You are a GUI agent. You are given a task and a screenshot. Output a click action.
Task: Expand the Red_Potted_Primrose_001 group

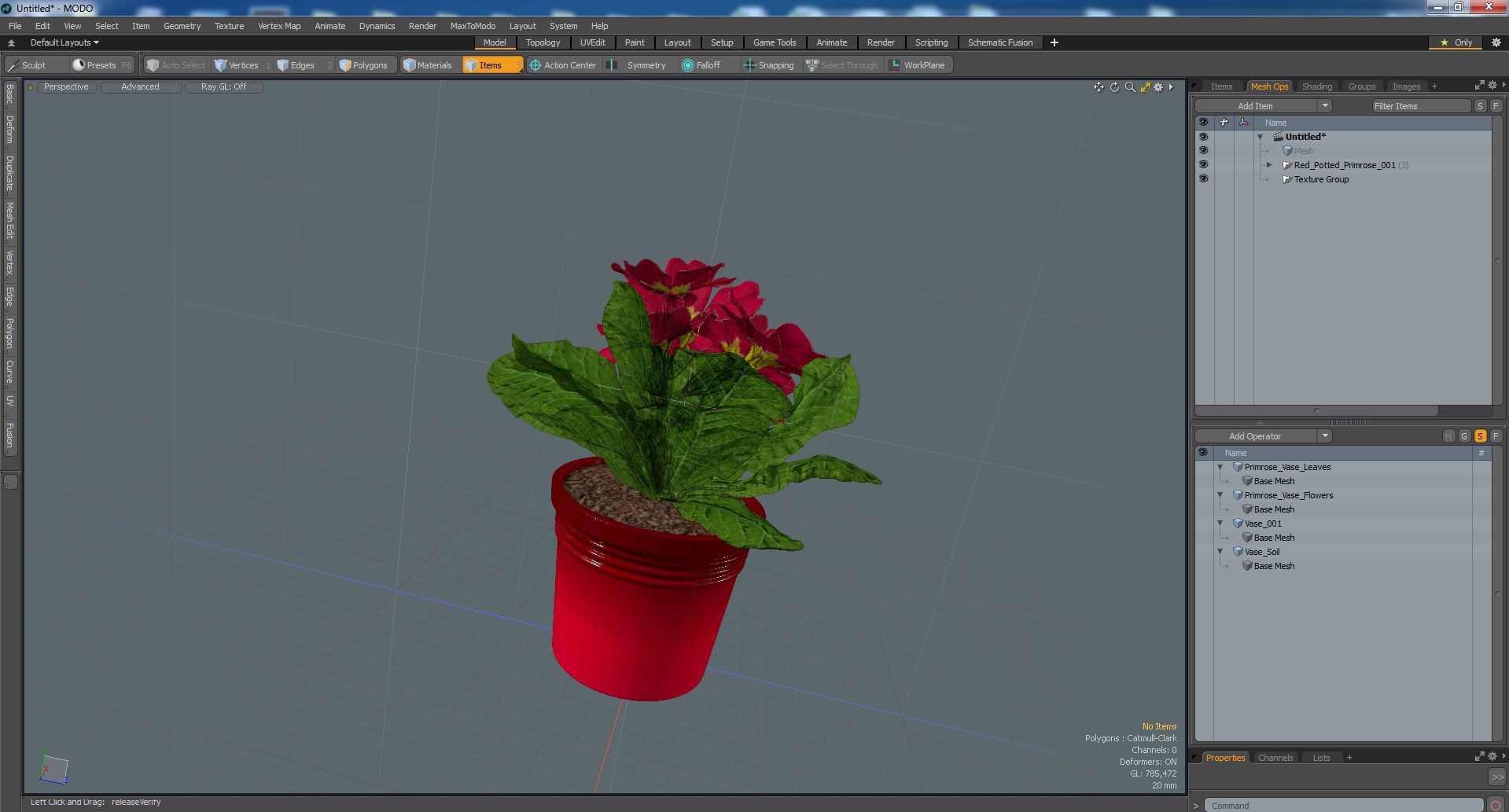click(x=1269, y=165)
